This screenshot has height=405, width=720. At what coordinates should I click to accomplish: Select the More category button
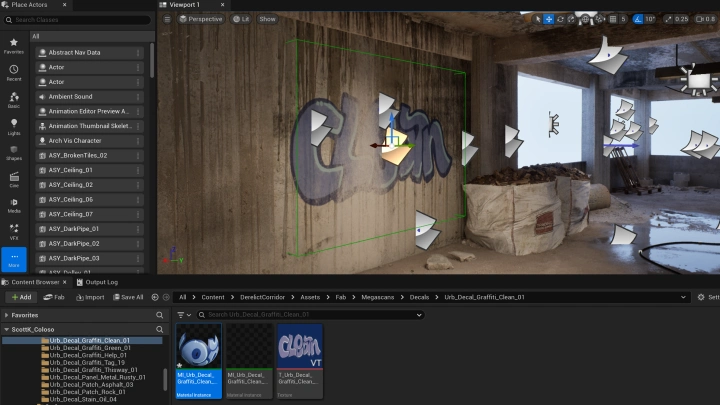click(x=14, y=260)
